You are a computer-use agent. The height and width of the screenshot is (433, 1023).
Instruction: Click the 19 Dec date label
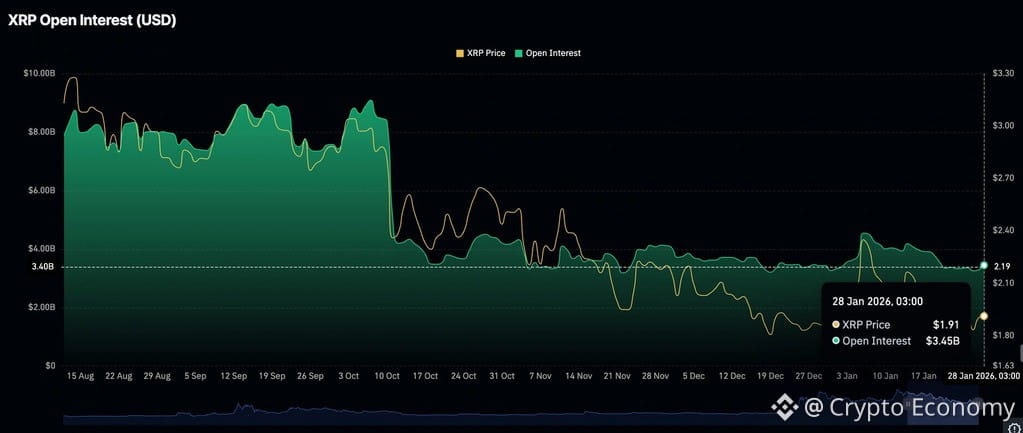(x=770, y=377)
